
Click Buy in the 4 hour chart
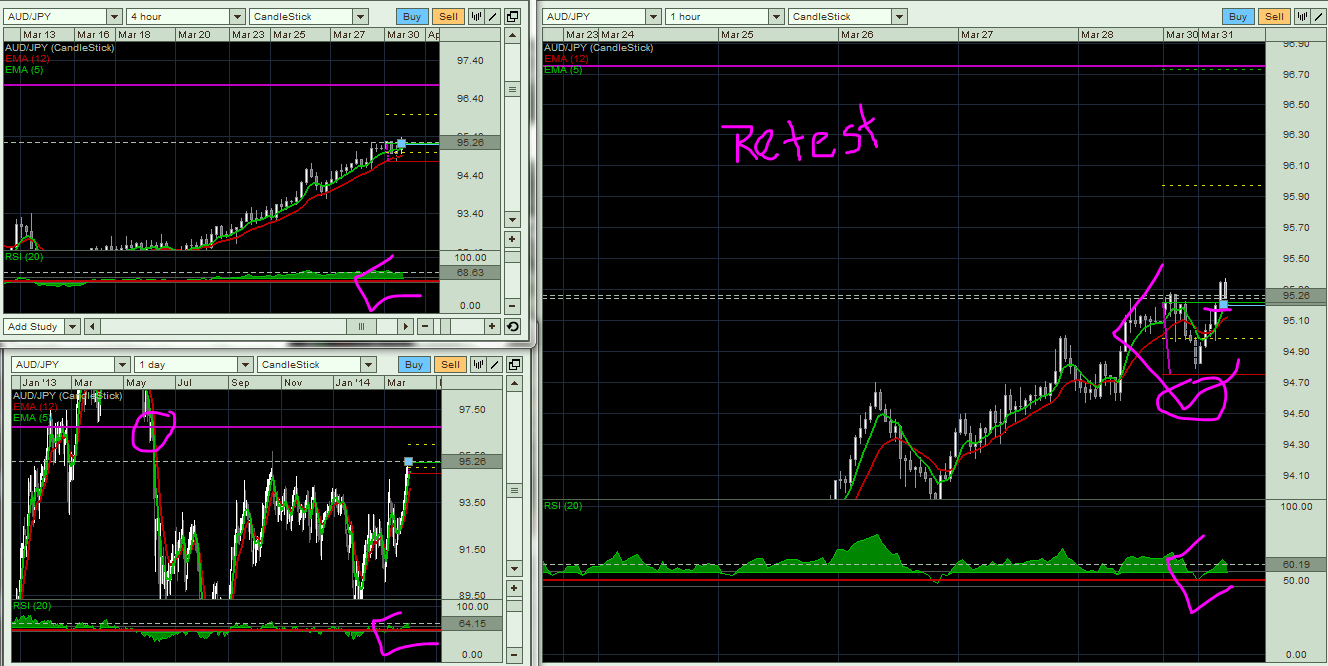411,17
